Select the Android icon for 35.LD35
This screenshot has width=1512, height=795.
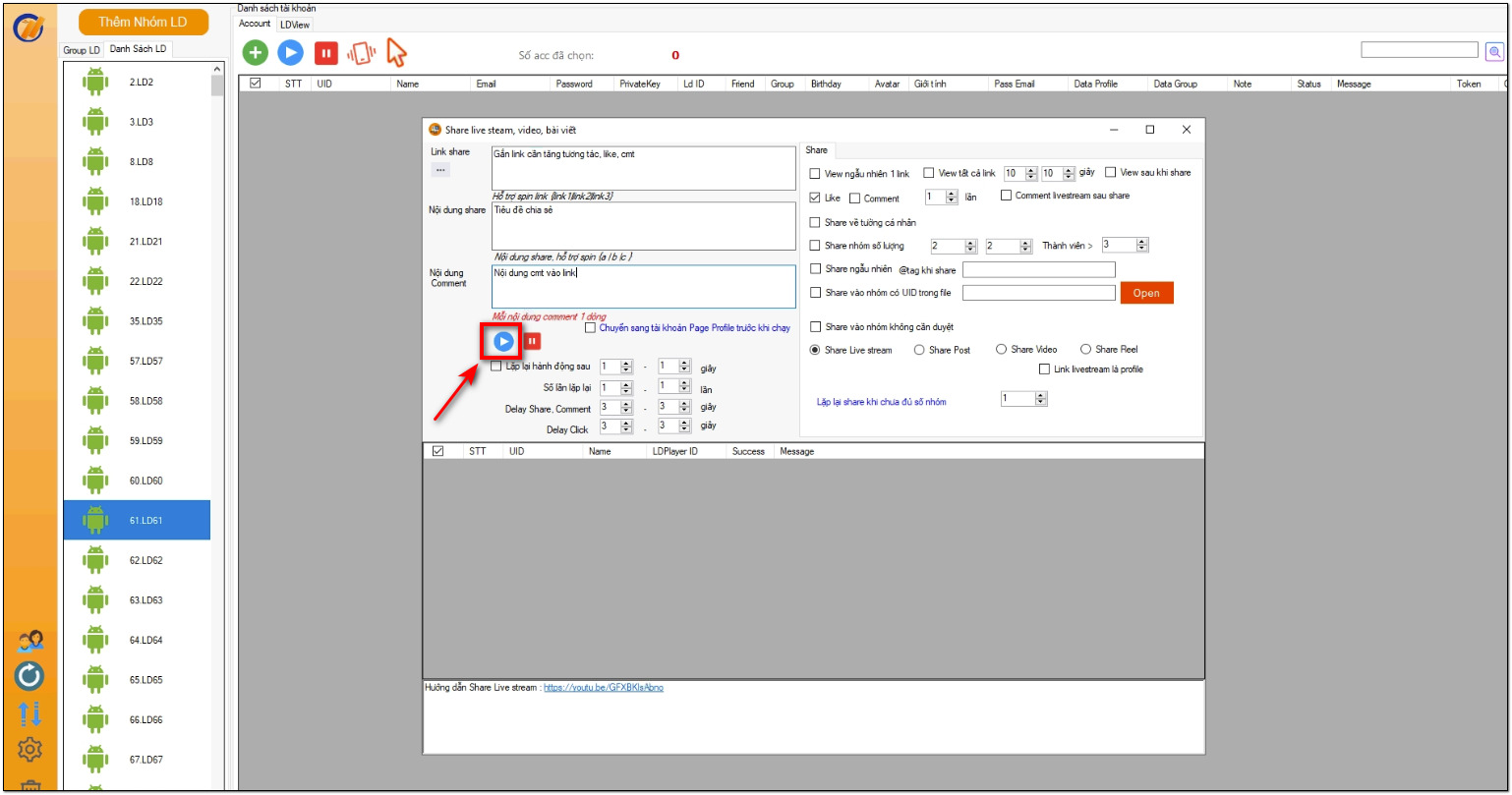[95, 321]
